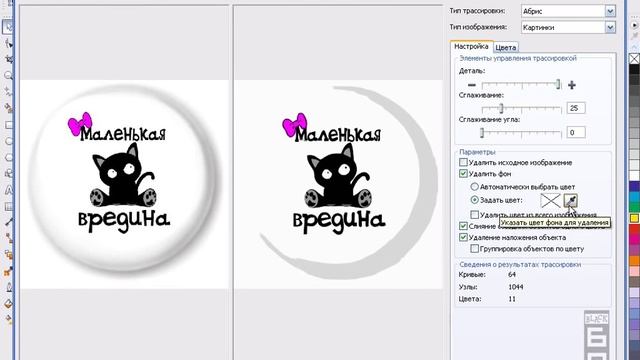Click the plus icon beside Деталь slider
640x360 pixels.
coord(572,85)
